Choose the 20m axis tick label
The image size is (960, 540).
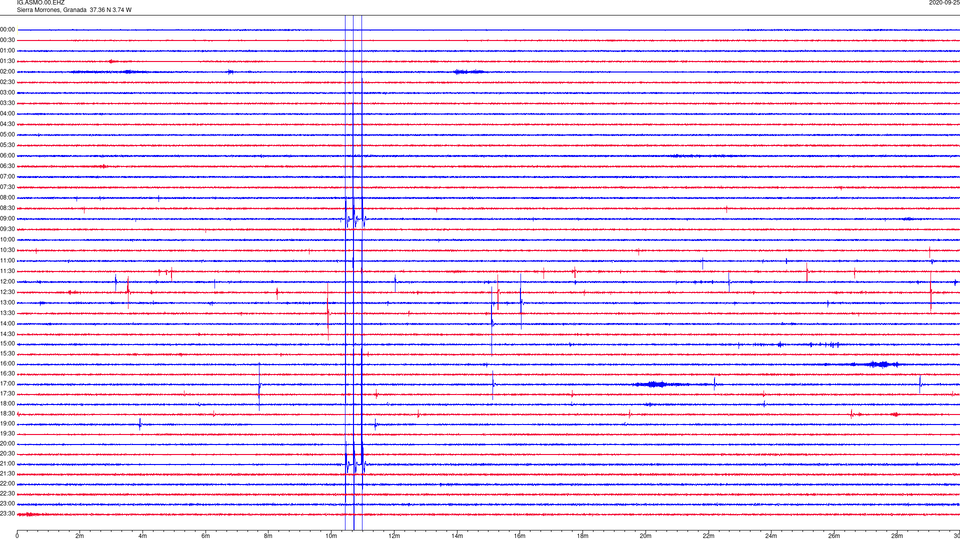point(645,536)
